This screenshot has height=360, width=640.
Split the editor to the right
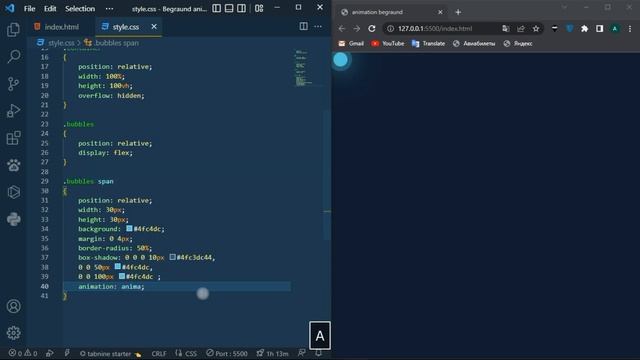[x=304, y=27]
